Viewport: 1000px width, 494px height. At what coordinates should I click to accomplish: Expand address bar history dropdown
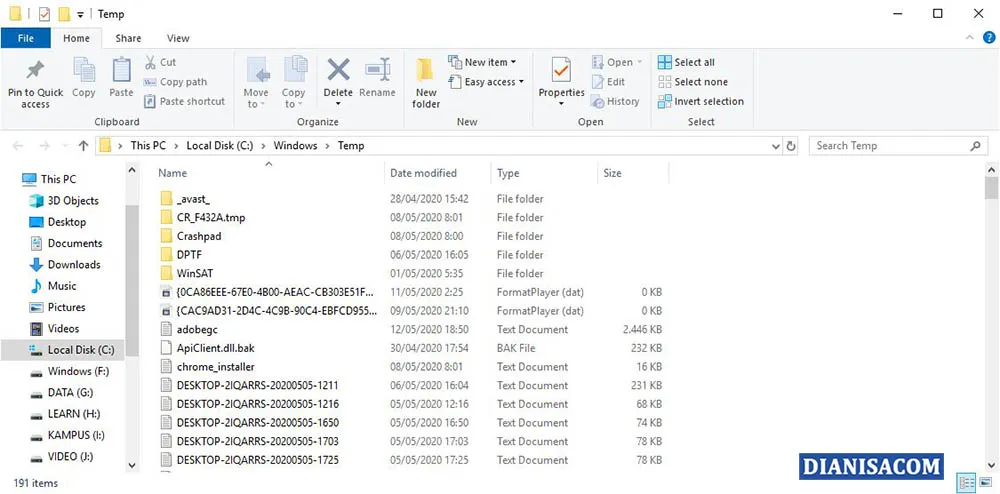pos(776,146)
